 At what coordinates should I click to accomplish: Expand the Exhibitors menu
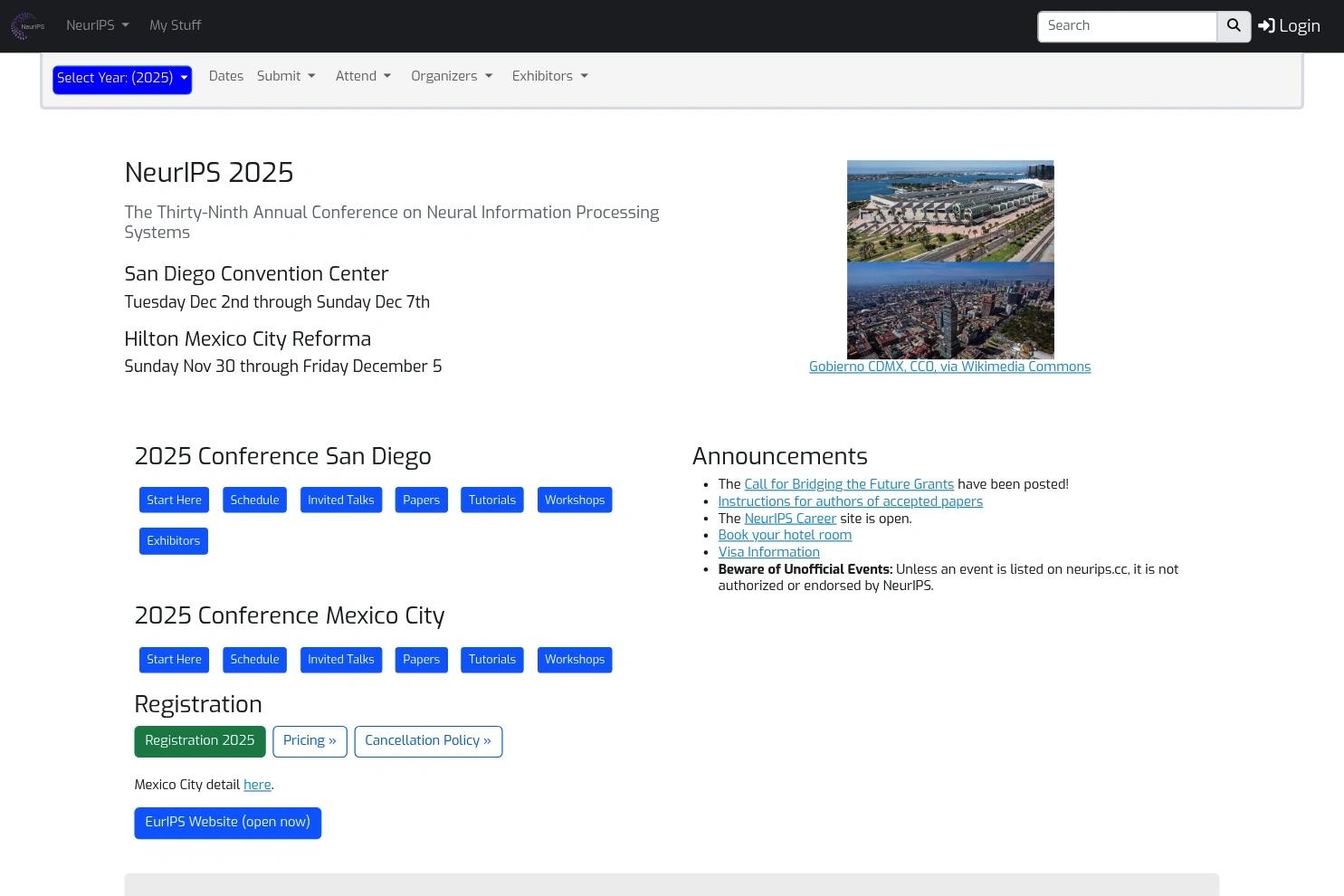(550, 76)
